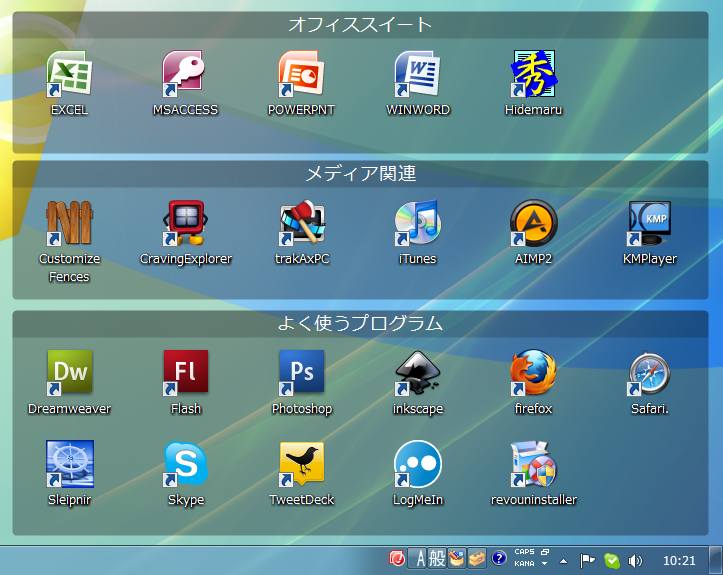Click the 10:21 taskbar clock
This screenshot has height=575, width=723.
679,561
